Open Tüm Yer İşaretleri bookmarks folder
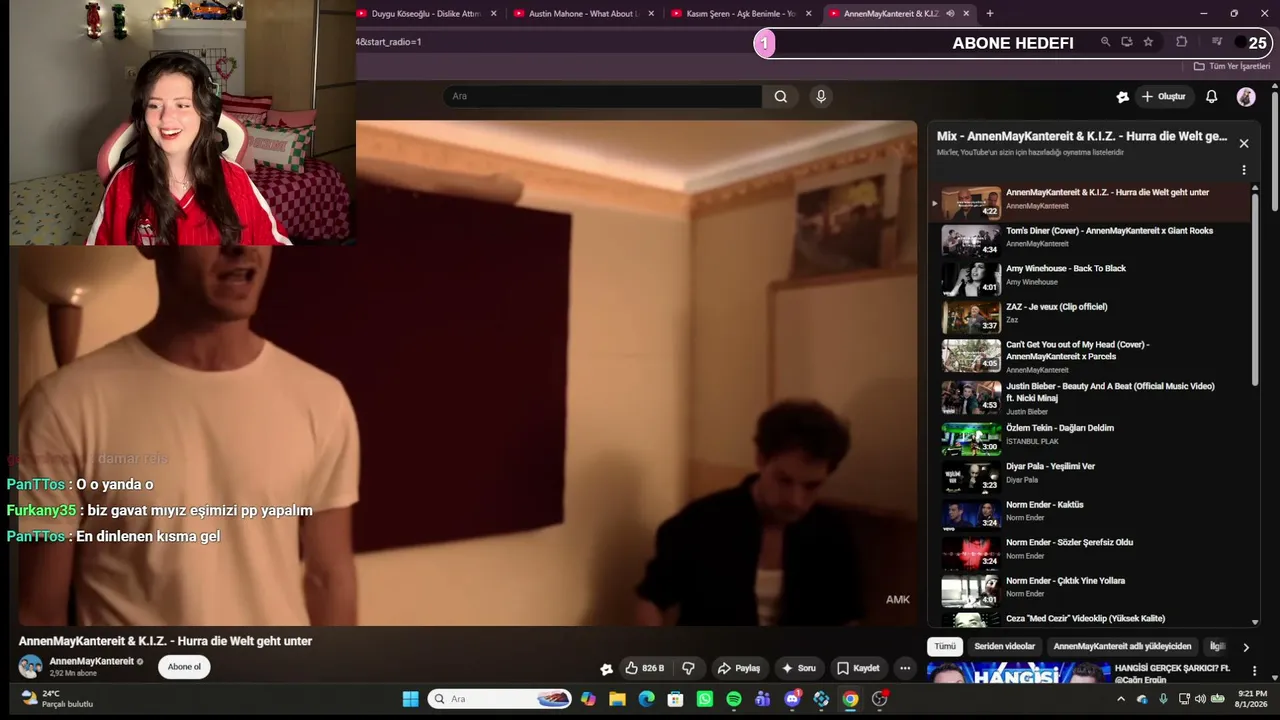Image resolution: width=1280 pixels, height=720 pixels. [1232, 66]
